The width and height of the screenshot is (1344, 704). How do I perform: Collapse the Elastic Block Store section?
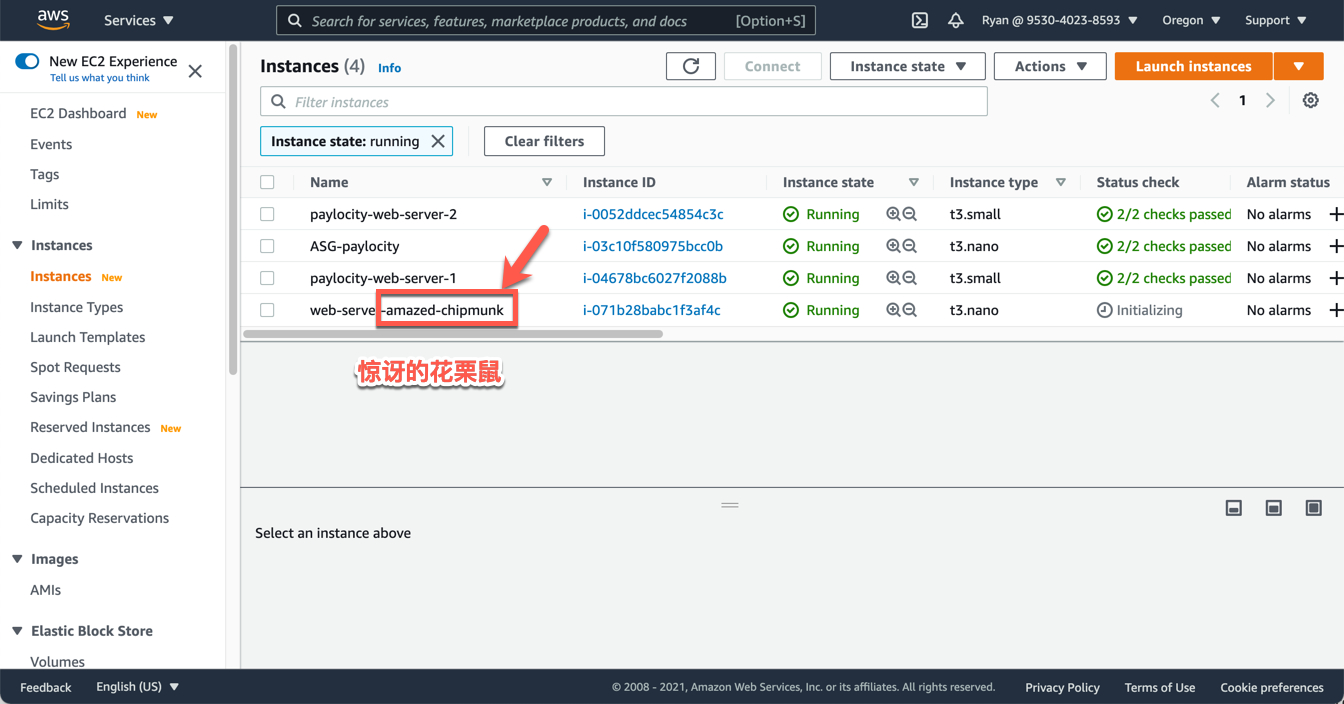(17, 631)
